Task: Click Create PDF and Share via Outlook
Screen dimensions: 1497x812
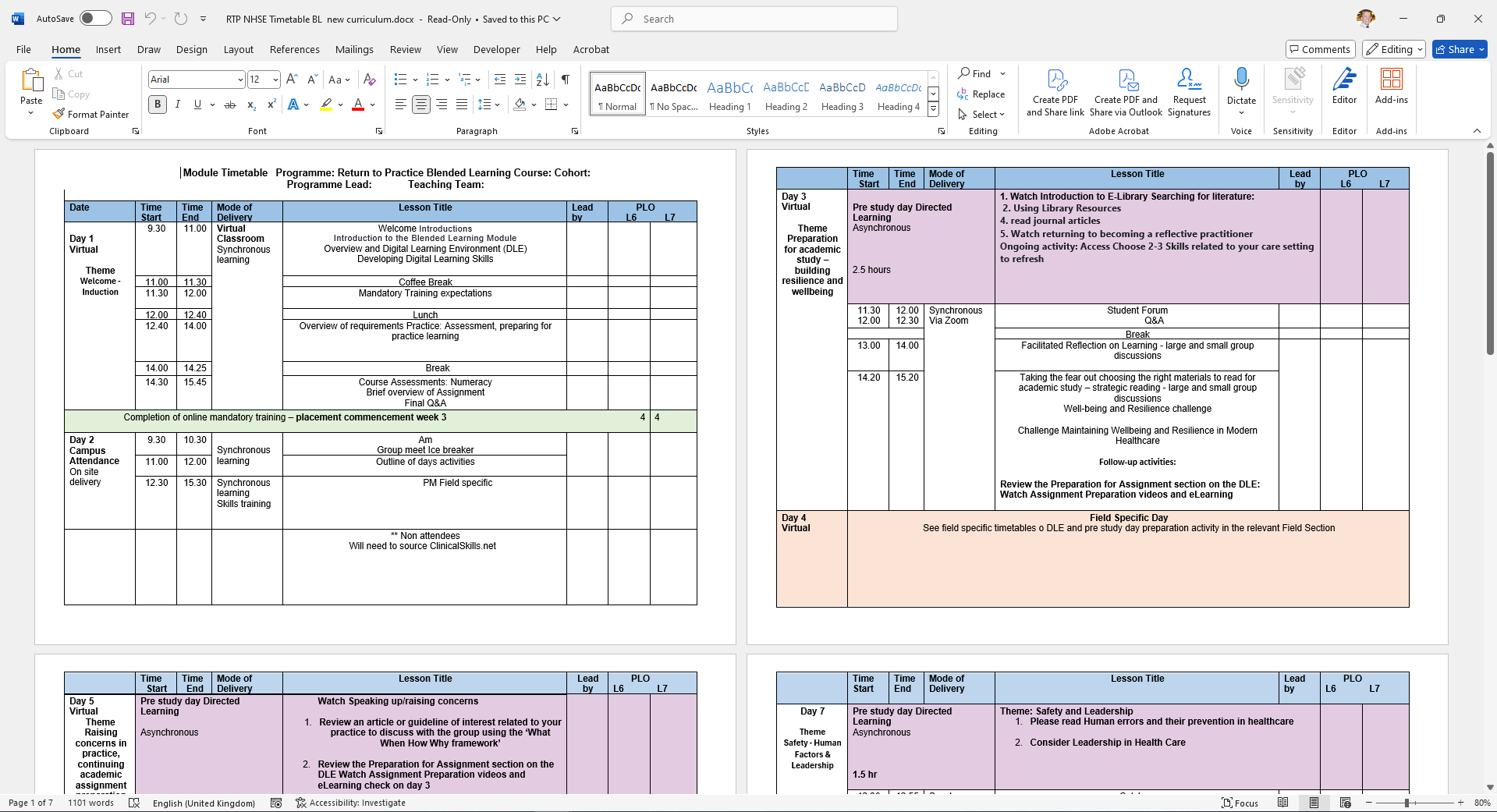Action: (x=1126, y=93)
